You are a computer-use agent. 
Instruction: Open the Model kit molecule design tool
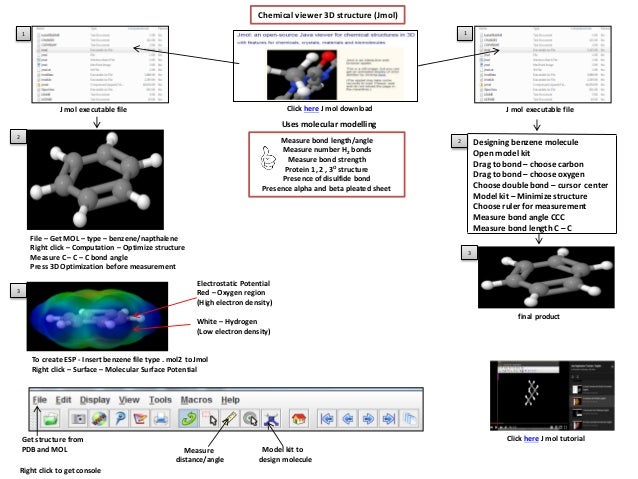tap(271, 418)
